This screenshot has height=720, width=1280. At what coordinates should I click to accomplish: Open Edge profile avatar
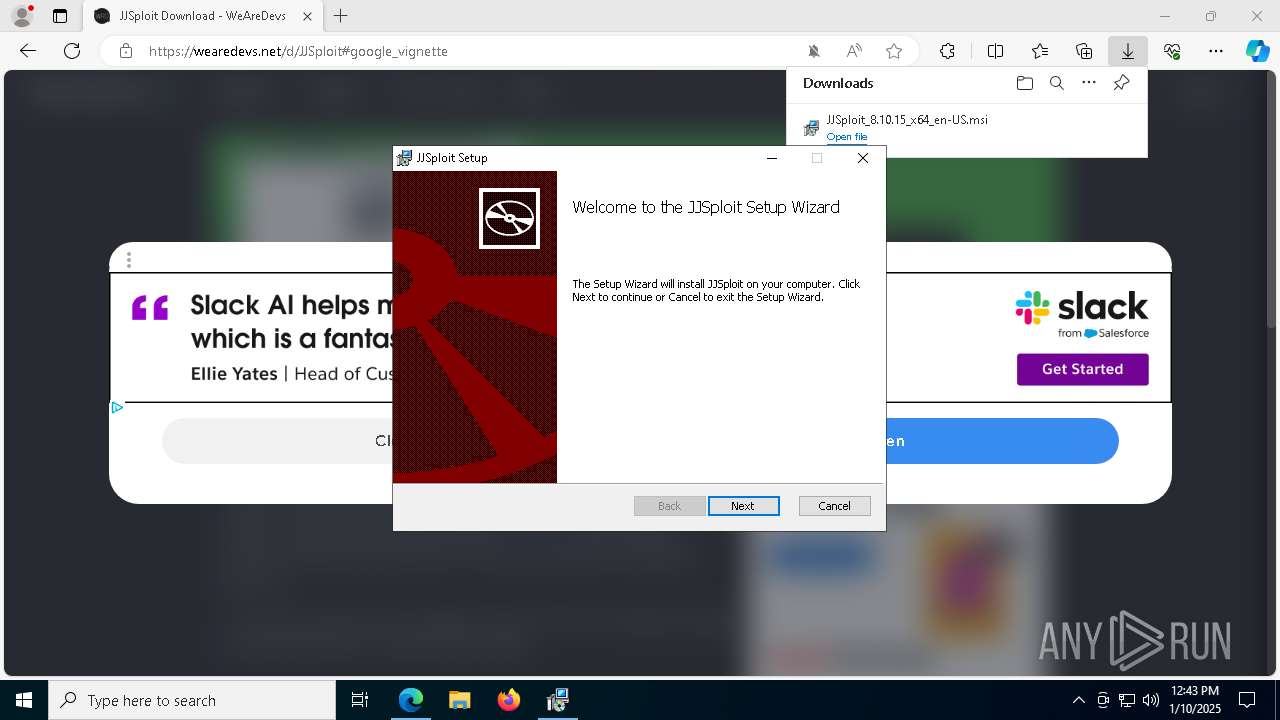coord(22,16)
